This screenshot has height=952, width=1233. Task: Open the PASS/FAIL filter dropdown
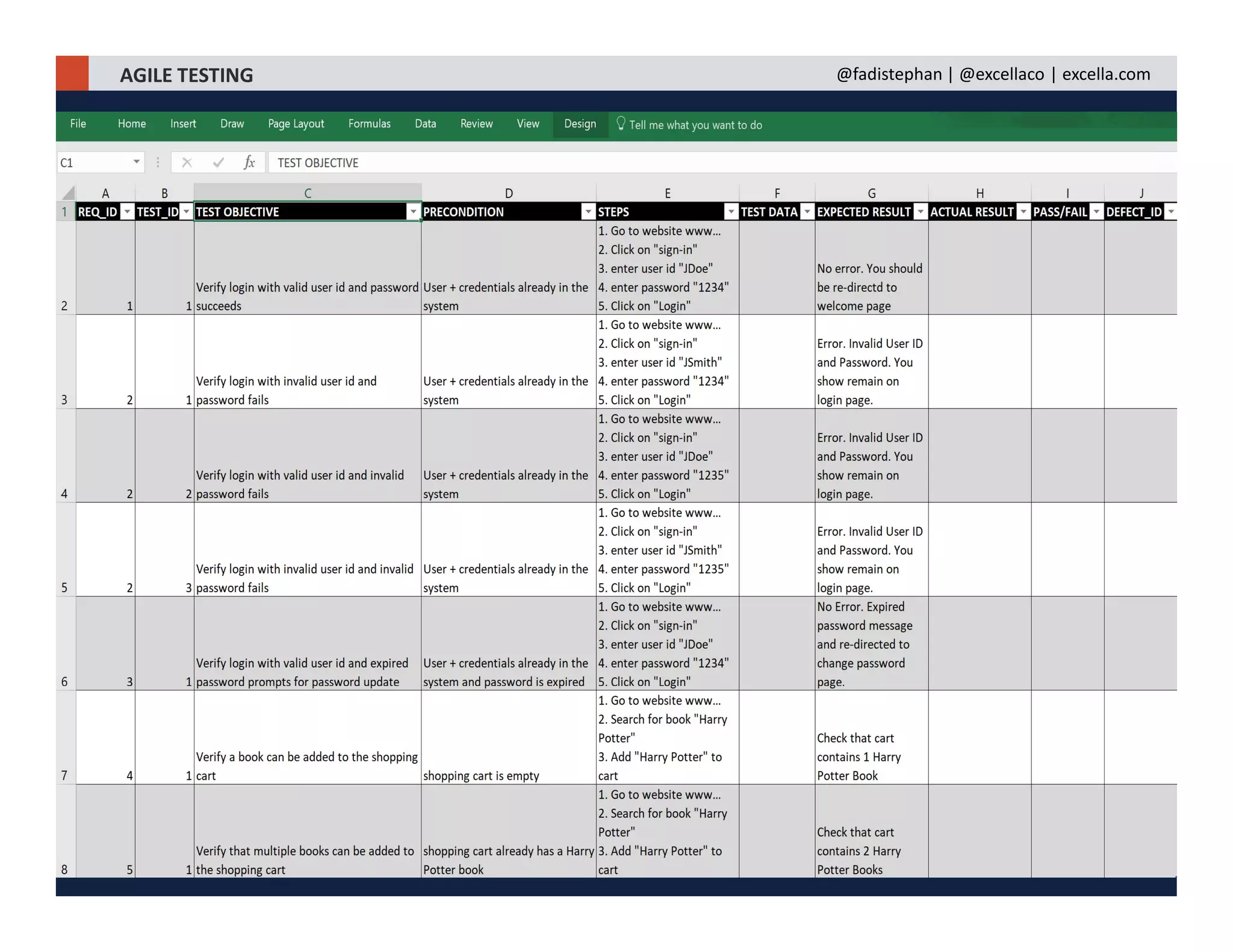[1096, 212]
